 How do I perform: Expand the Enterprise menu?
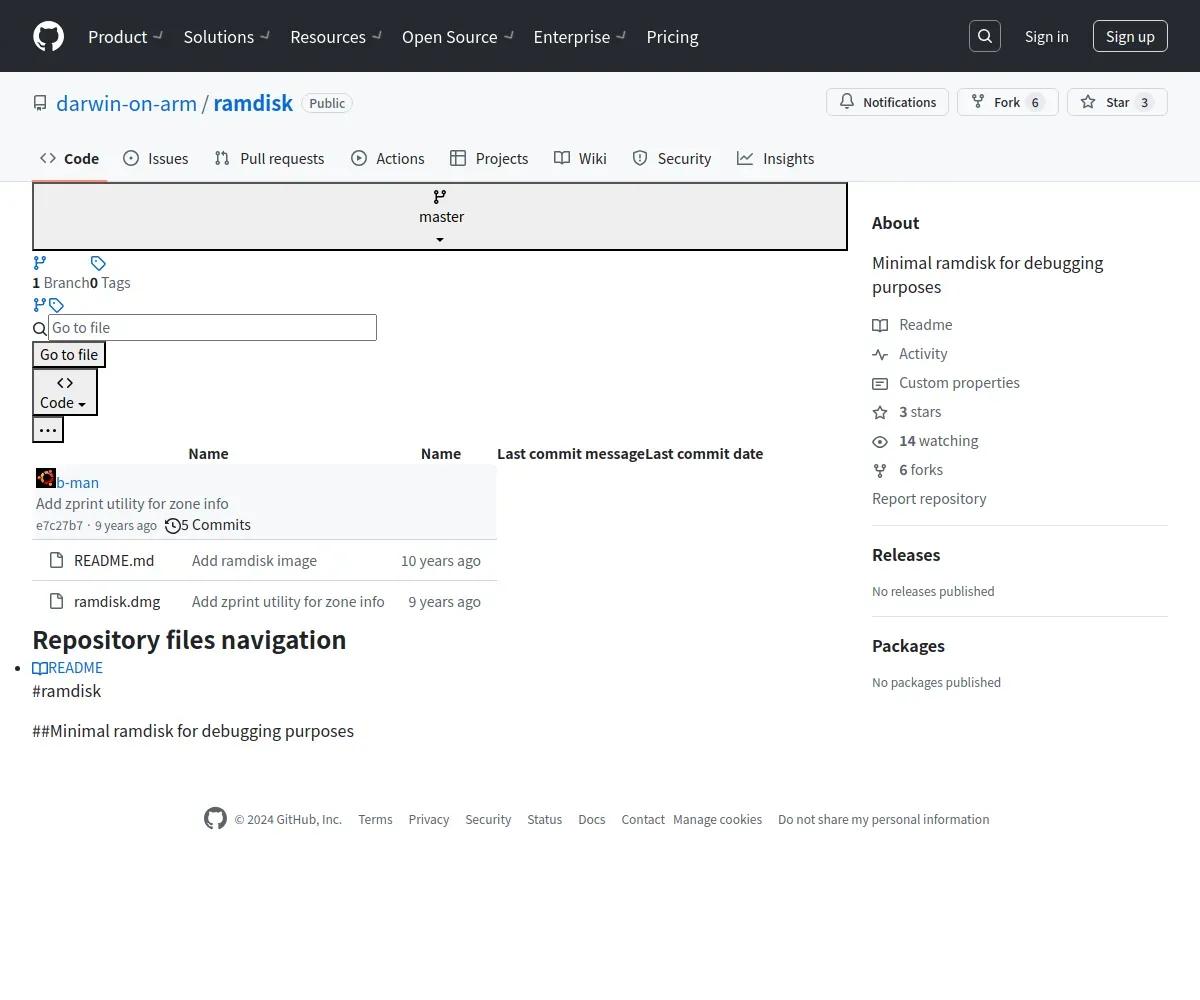coord(580,37)
